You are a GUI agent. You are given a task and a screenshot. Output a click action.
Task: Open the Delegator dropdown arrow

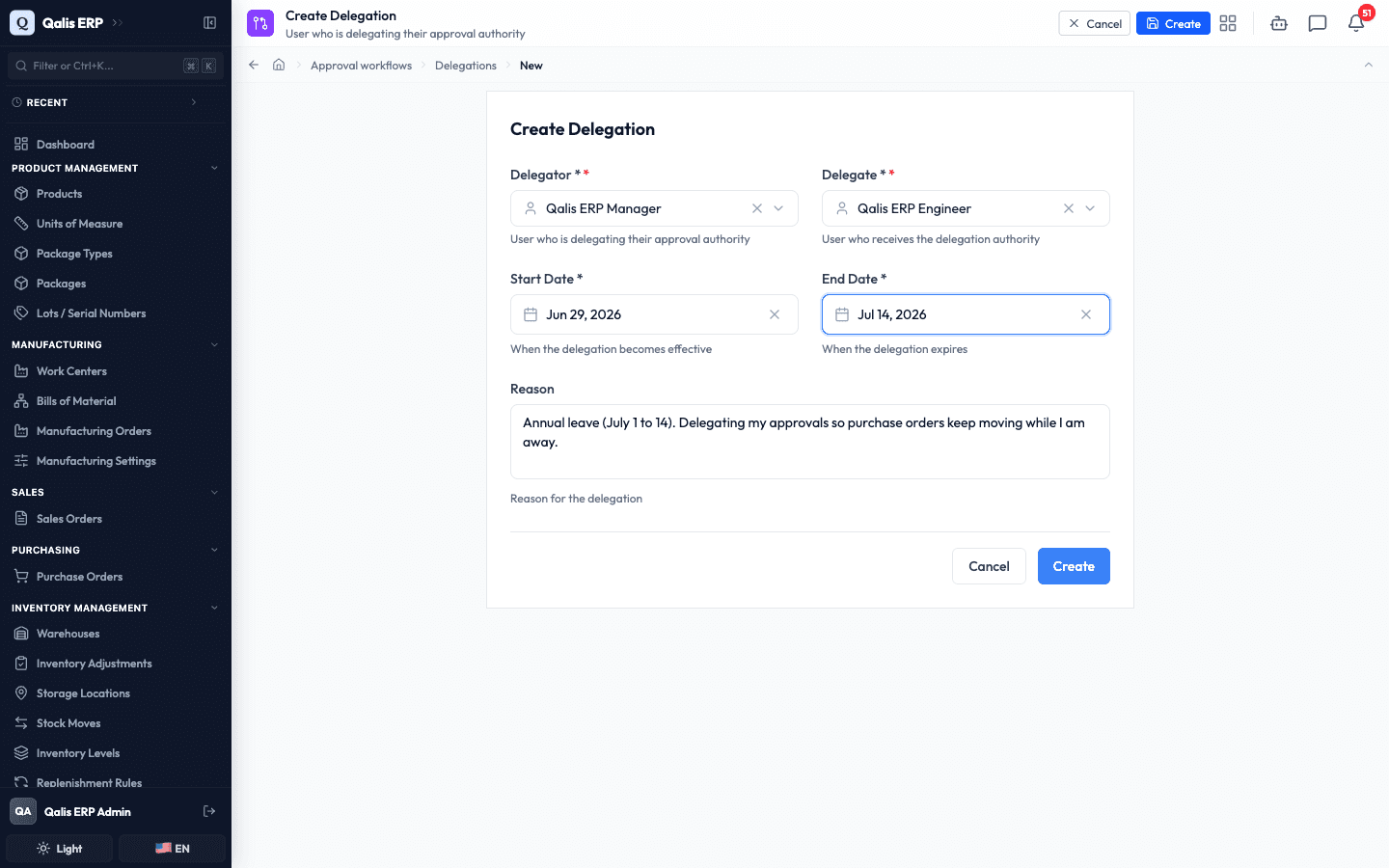[x=778, y=208]
